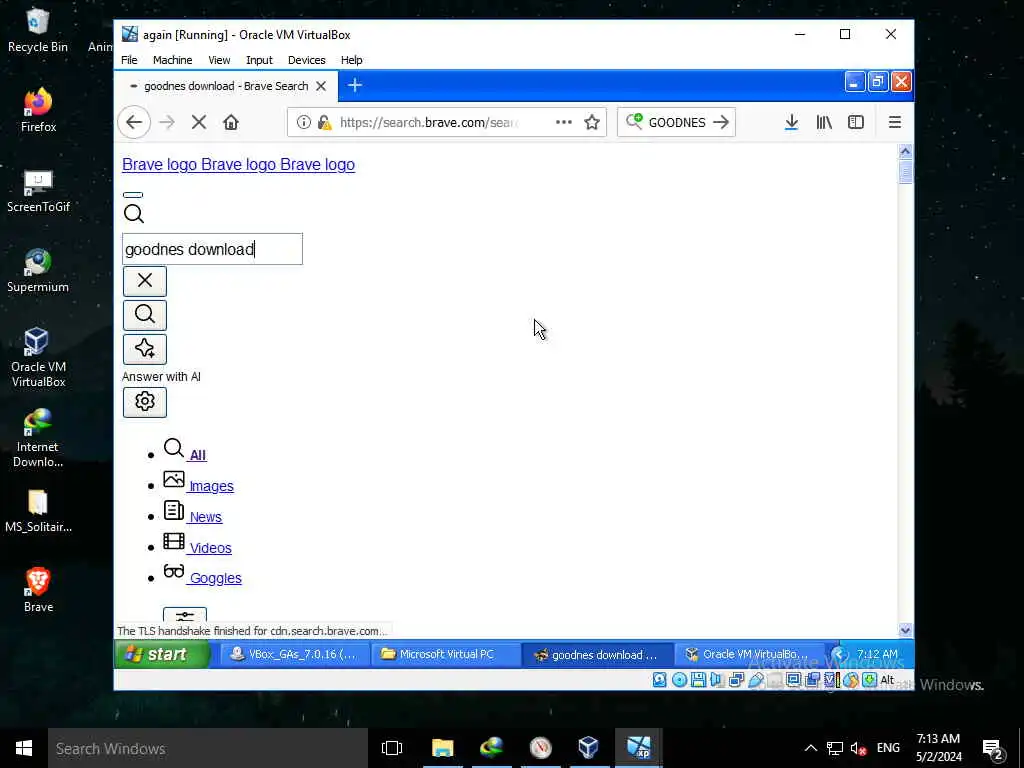Click the Firefox forward arrow button

click(x=167, y=122)
